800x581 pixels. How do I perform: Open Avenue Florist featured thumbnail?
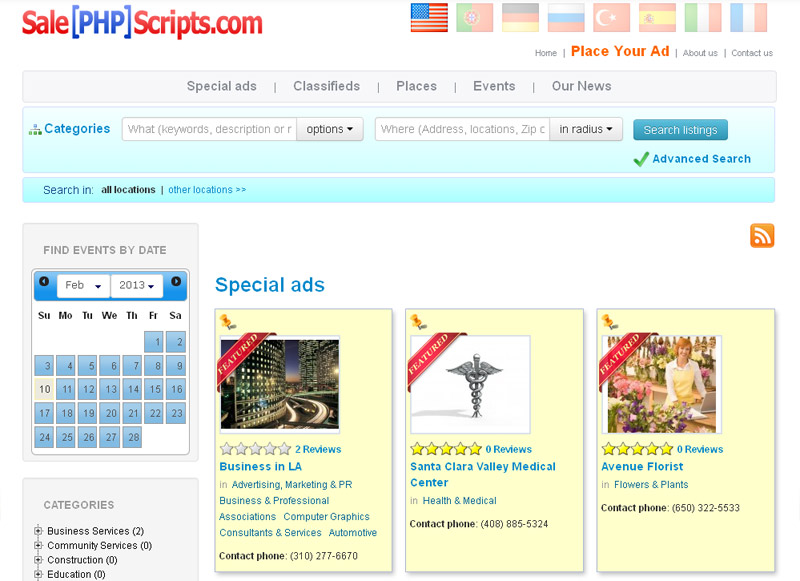point(662,385)
